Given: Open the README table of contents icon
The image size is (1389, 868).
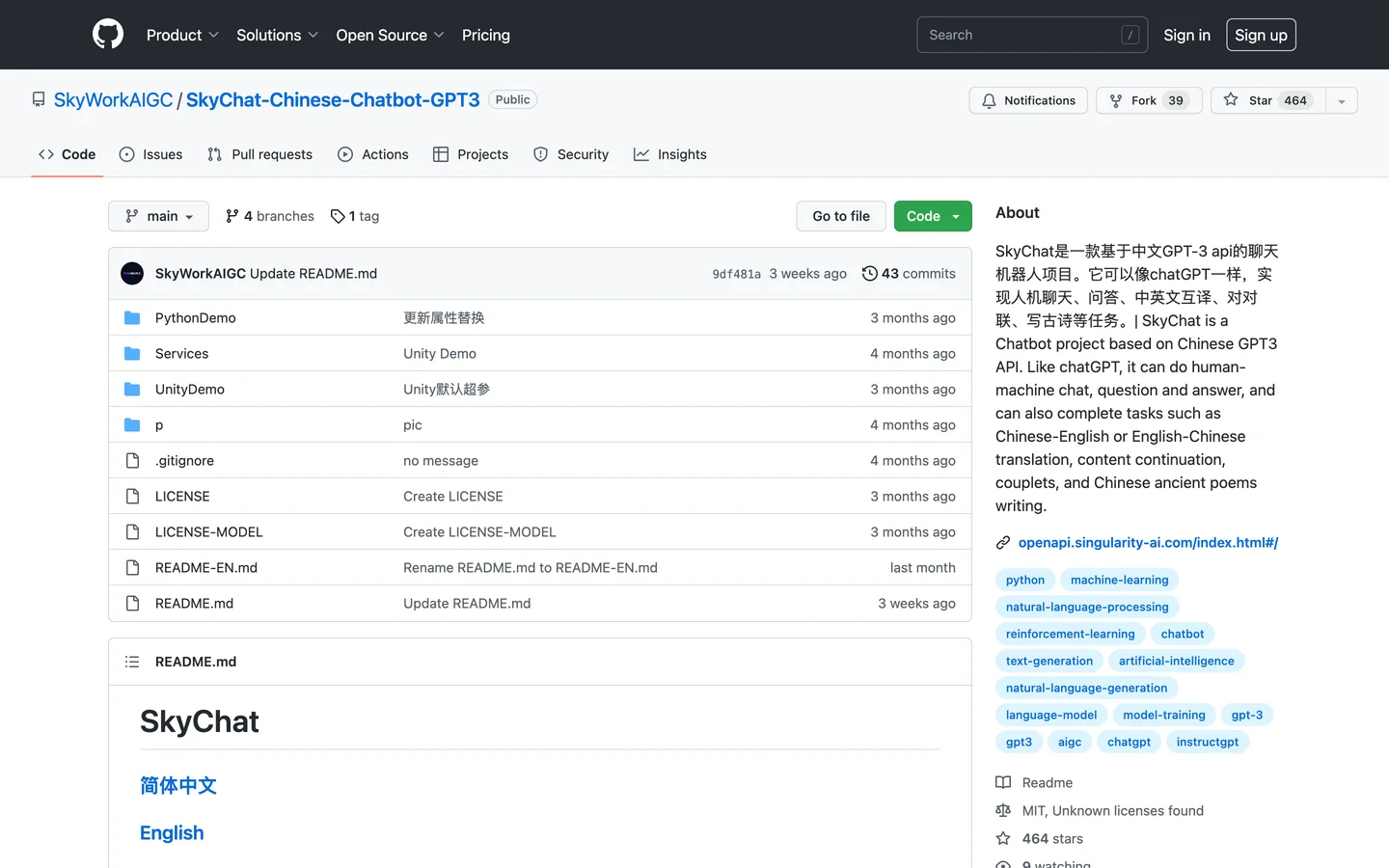Looking at the screenshot, I should [x=132, y=662].
